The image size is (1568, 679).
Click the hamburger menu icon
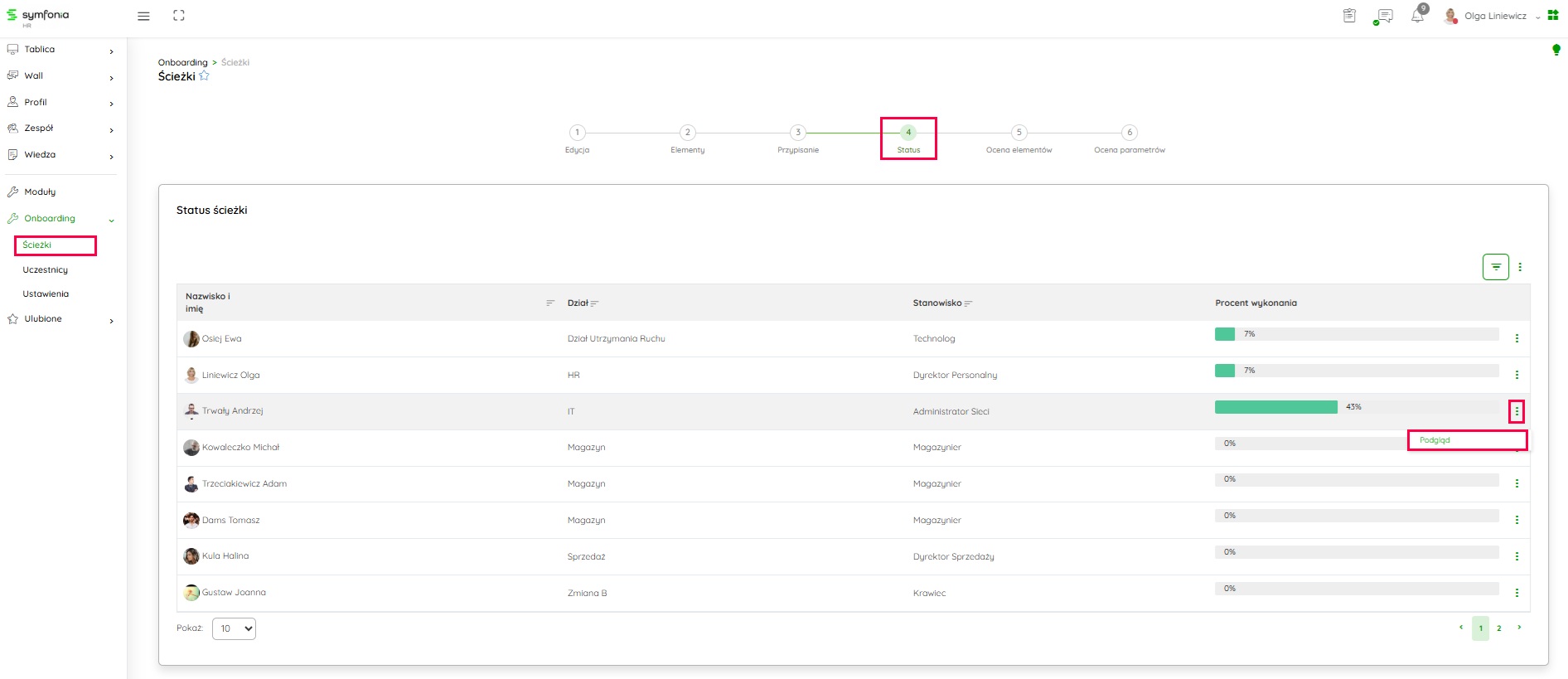(143, 16)
